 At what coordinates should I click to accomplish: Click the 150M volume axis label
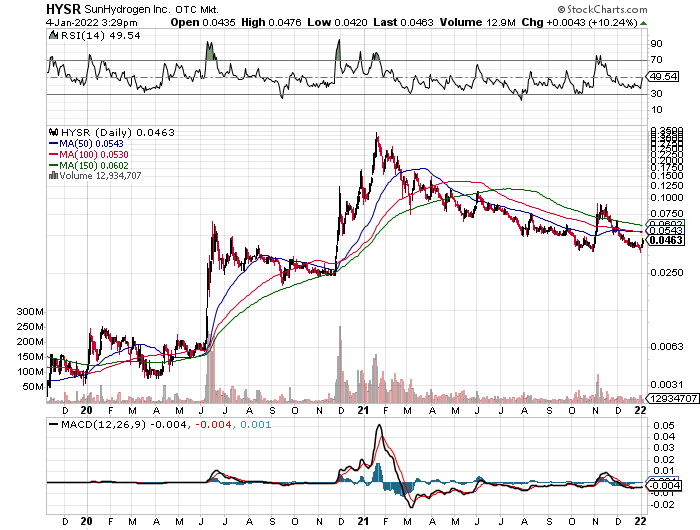[x=30, y=357]
